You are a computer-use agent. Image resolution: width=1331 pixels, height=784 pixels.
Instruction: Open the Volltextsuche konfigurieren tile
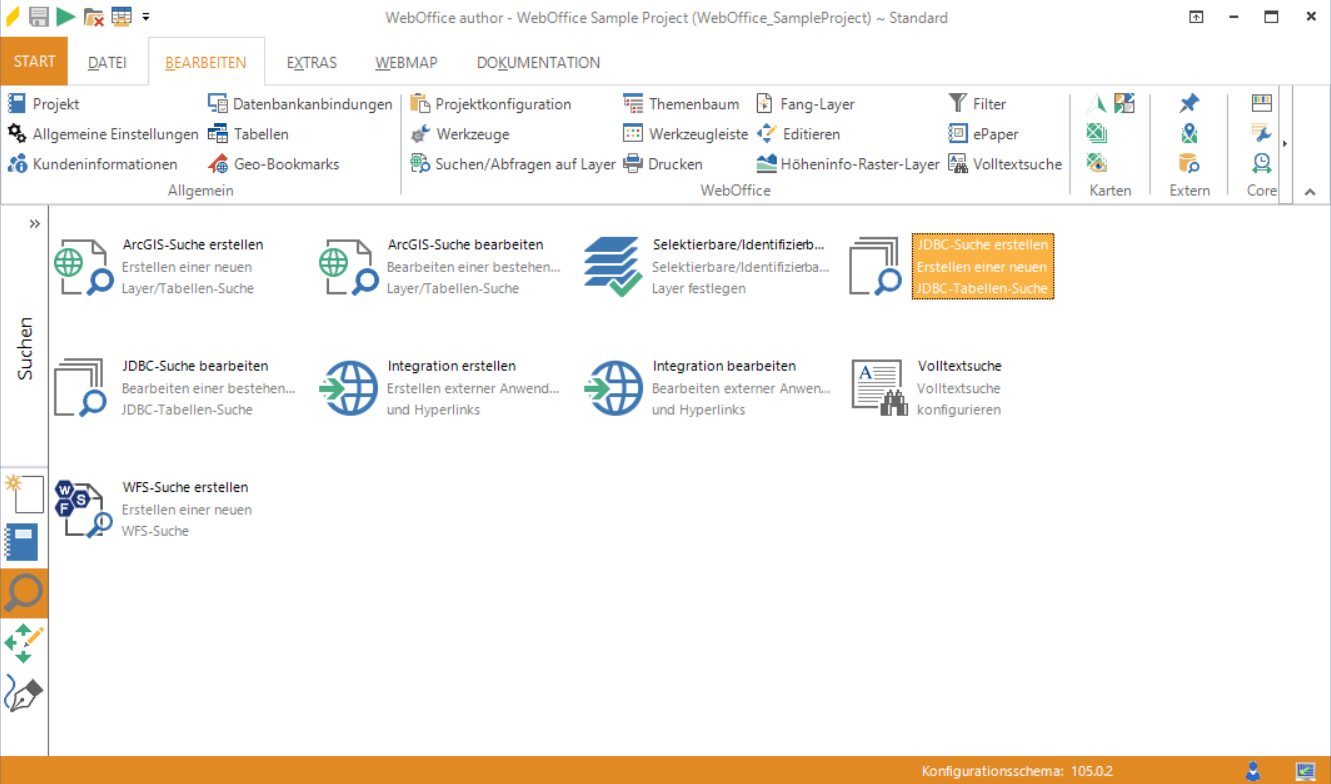pyautogui.click(x=927, y=387)
